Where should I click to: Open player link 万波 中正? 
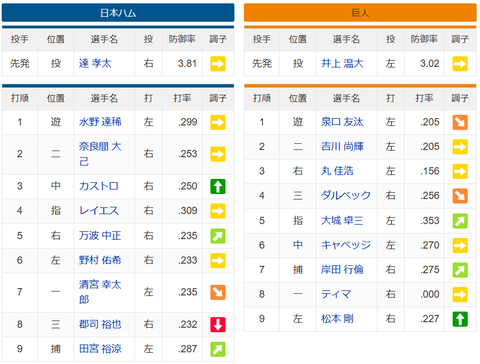(100, 236)
